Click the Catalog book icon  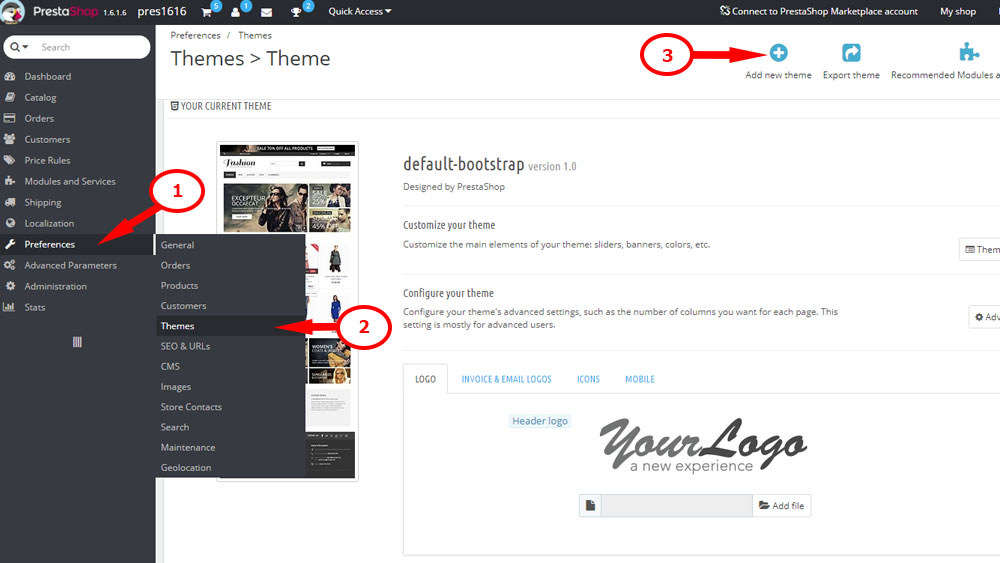pyautogui.click(x=10, y=98)
